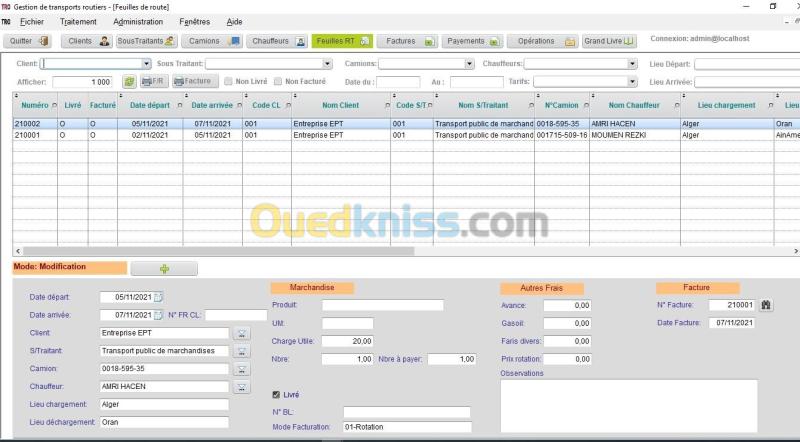Expand the Camions filter dropdown

469,64
